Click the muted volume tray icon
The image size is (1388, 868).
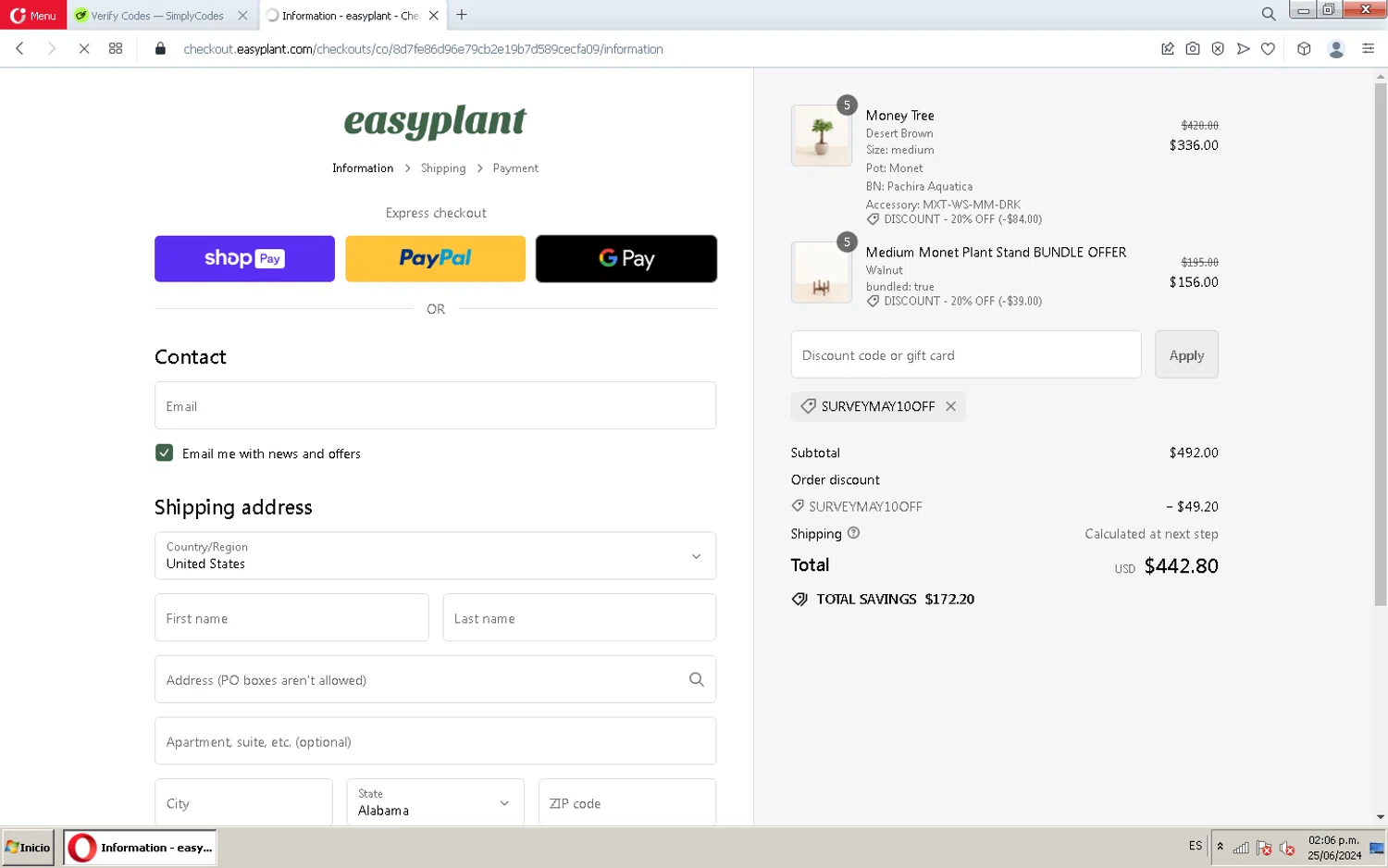(x=1287, y=848)
